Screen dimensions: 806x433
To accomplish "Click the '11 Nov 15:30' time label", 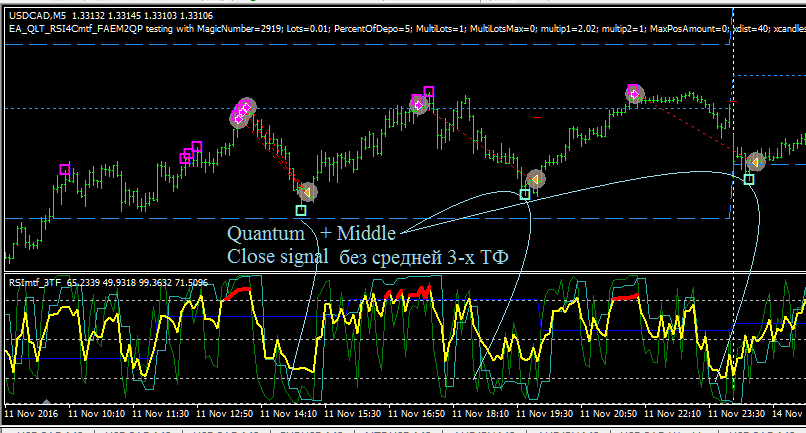I will click(x=353, y=413).
